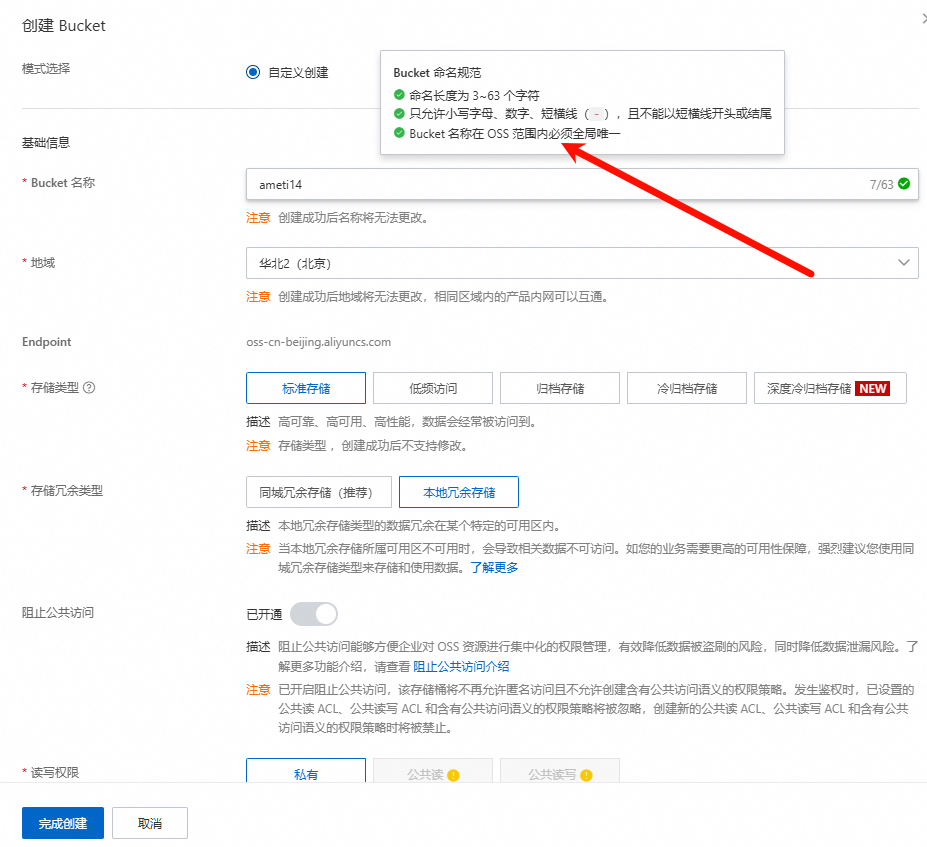Open the 阻止公共访问介绍 link
Screen dimensions: 927x847
coord(461,666)
